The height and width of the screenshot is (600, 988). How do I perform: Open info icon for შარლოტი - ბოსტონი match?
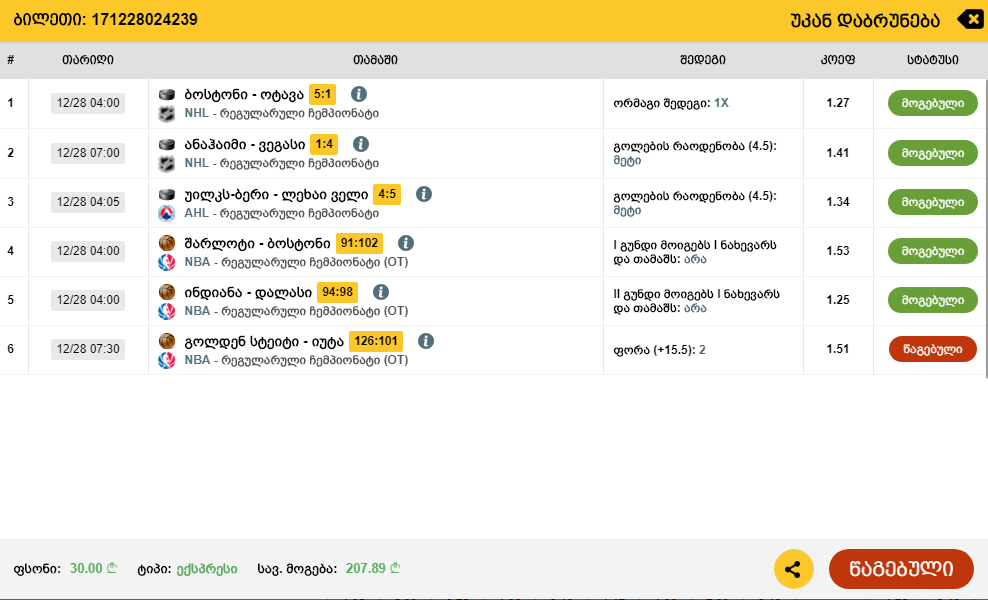click(x=406, y=243)
